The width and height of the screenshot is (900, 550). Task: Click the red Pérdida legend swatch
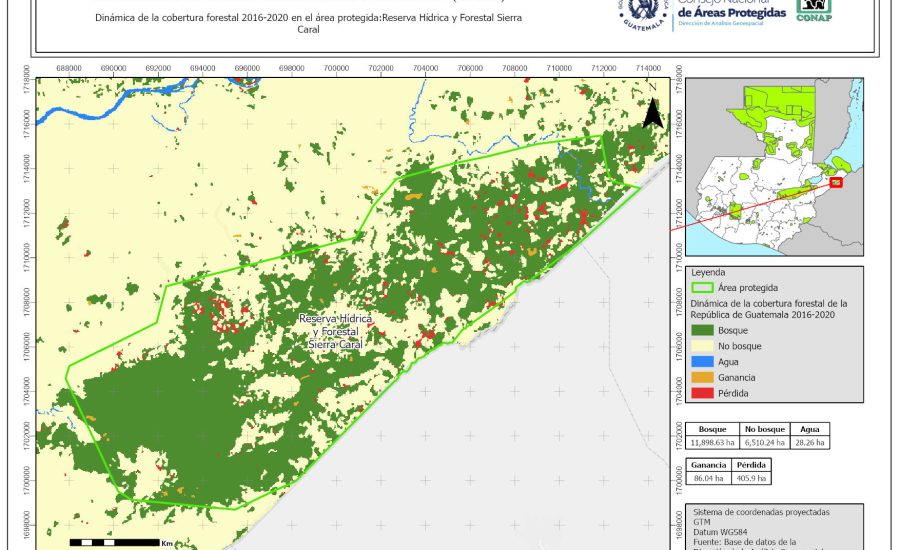point(703,394)
